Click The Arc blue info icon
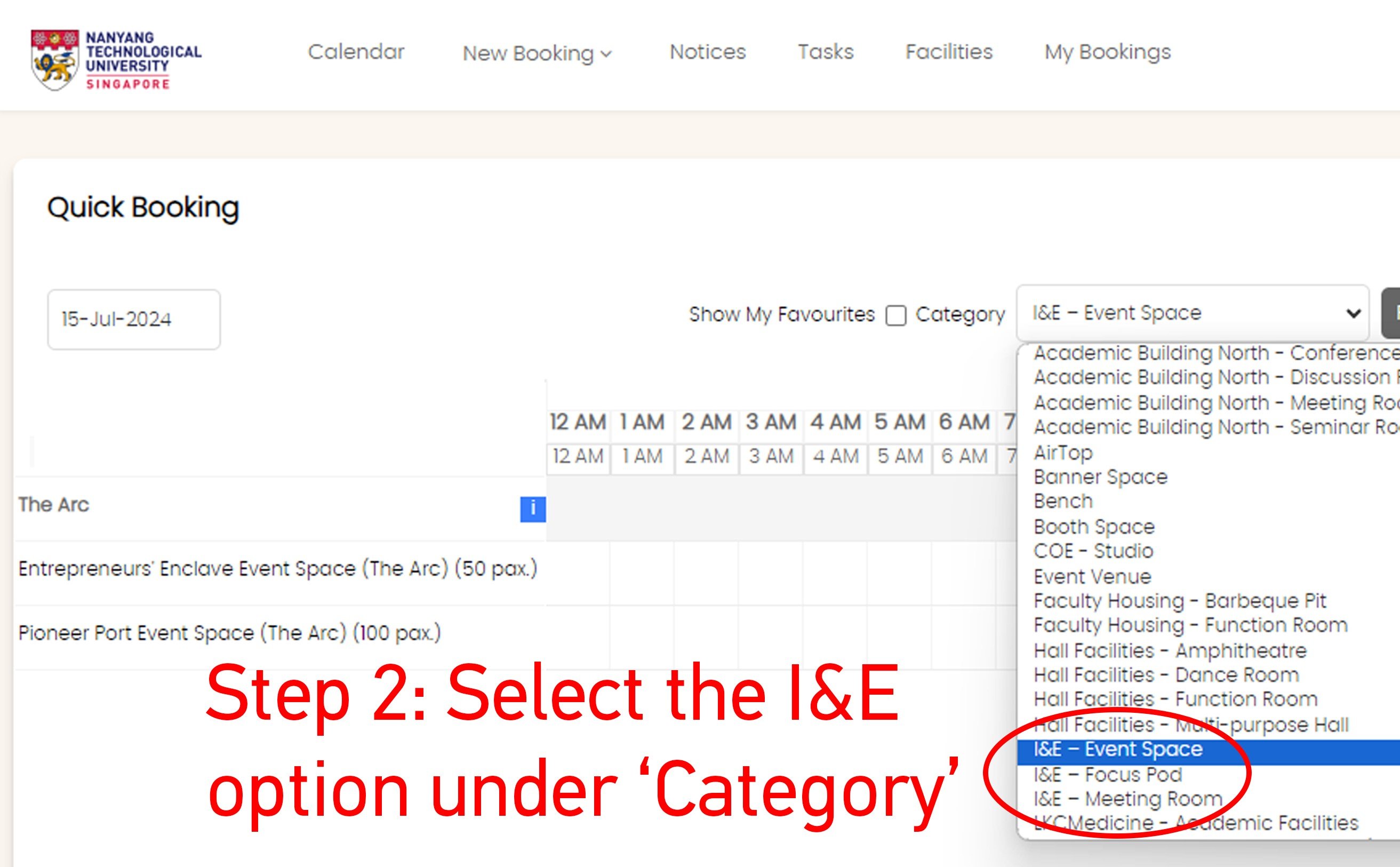1400x867 pixels. 532,508
